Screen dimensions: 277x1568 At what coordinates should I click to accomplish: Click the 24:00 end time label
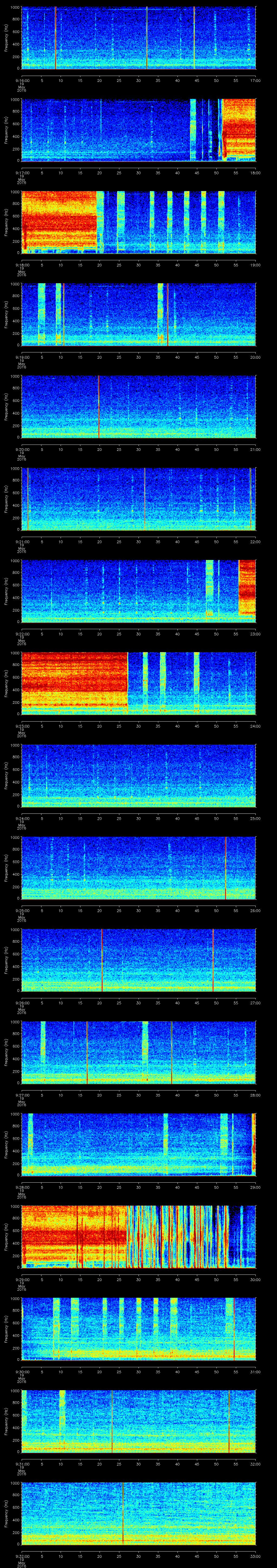coord(255,726)
